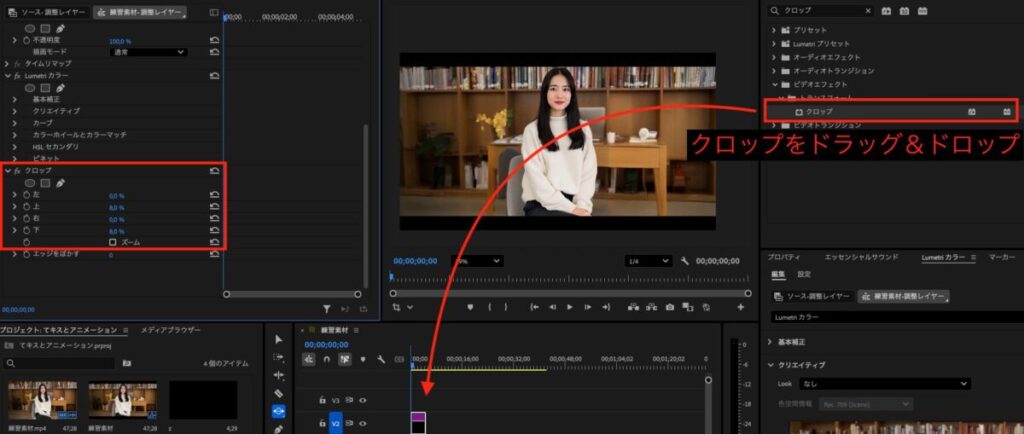This screenshot has height=434, width=1024.
Task: Click filter funnel icon in Effect Controls
Action: click(x=326, y=310)
